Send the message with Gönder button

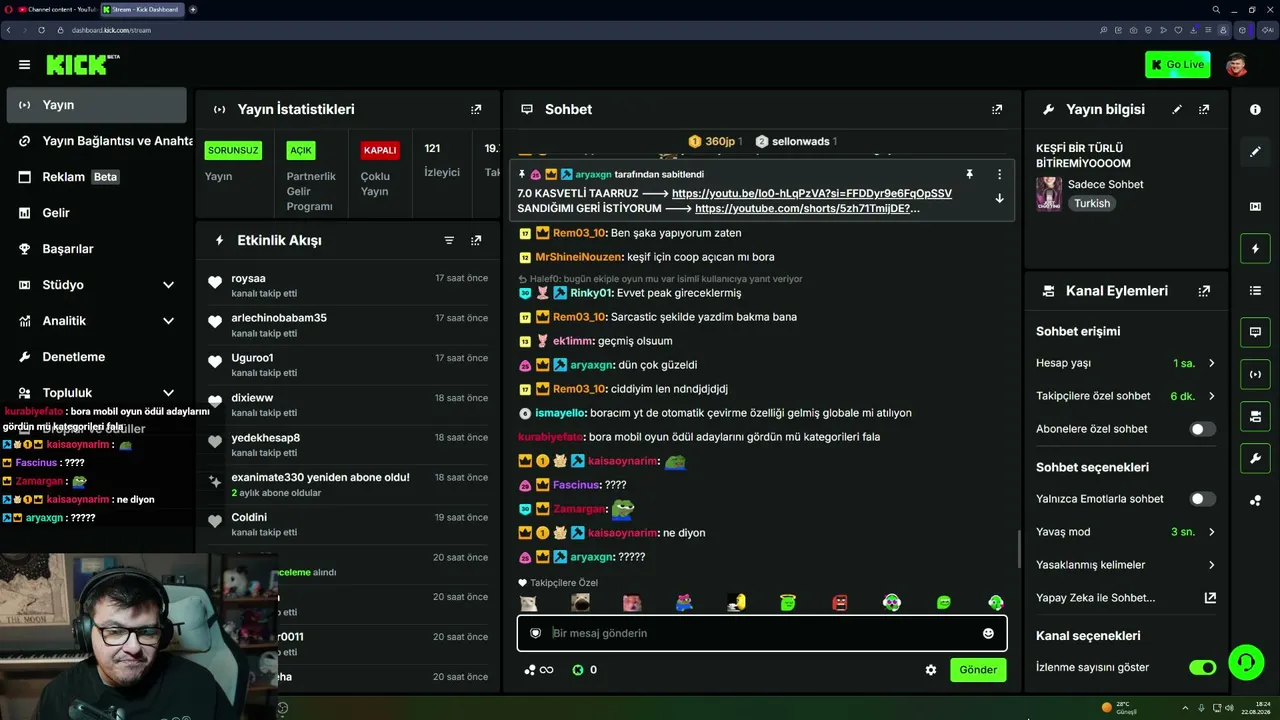pyautogui.click(x=978, y=670)
